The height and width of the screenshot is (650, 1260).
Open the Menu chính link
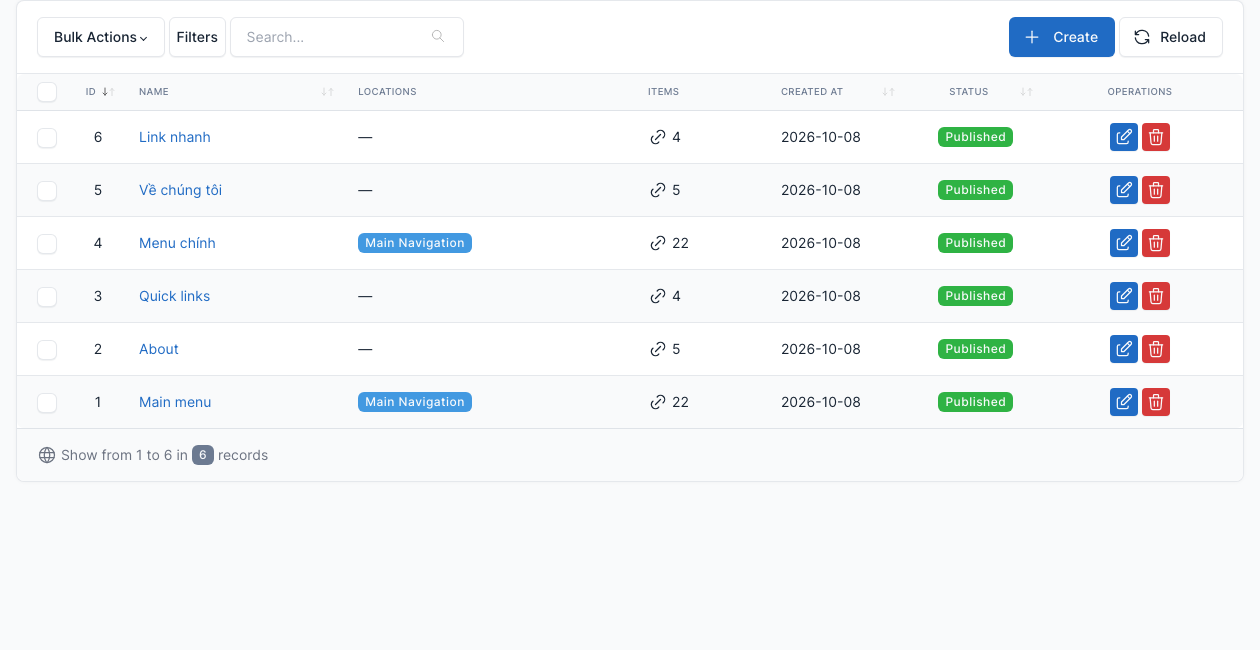pyautogui.click(x=177, y=243)
